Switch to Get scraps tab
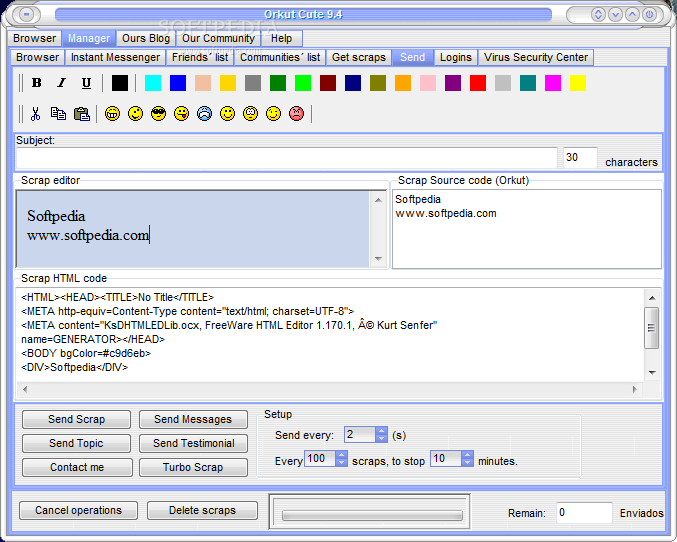 point(359,57)
